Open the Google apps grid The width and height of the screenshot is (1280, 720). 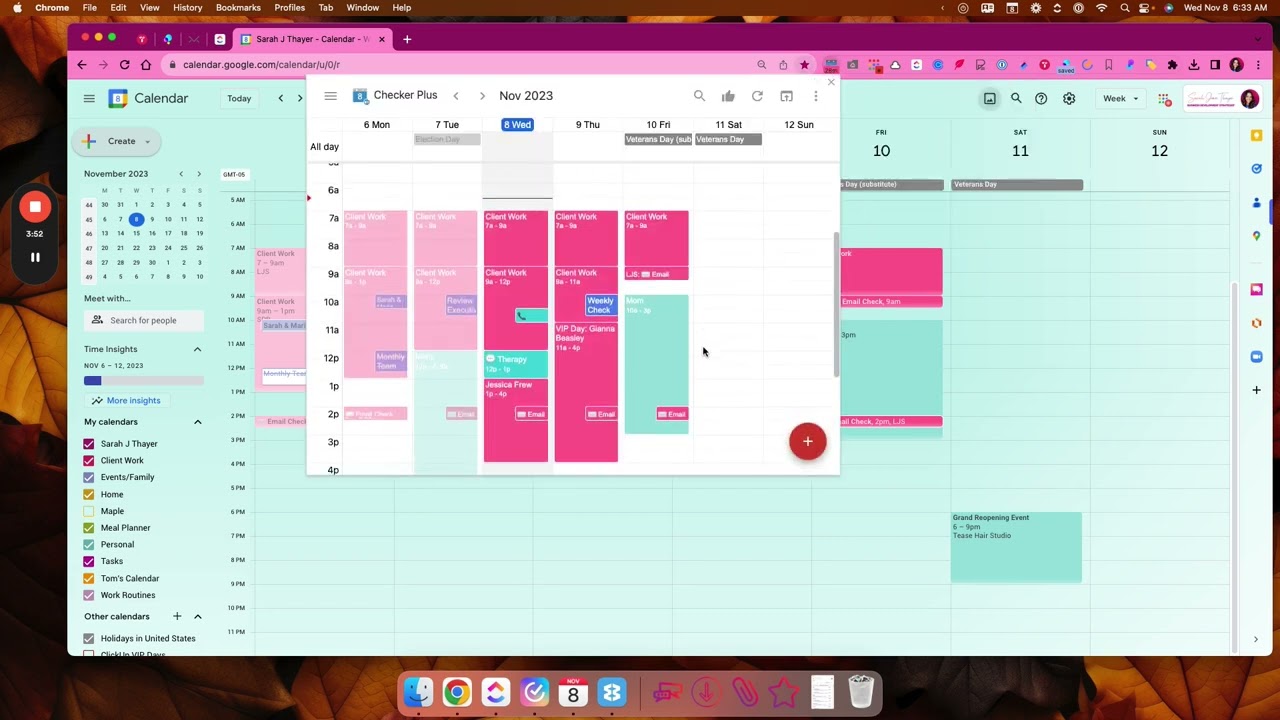pos(1164,98)
